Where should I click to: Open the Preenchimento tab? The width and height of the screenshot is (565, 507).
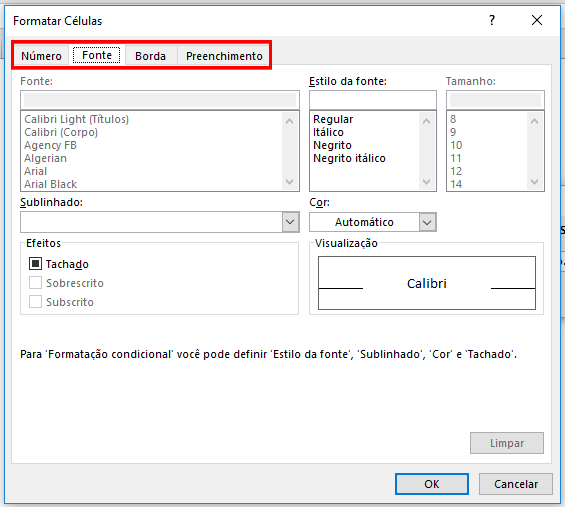[224, 56]
